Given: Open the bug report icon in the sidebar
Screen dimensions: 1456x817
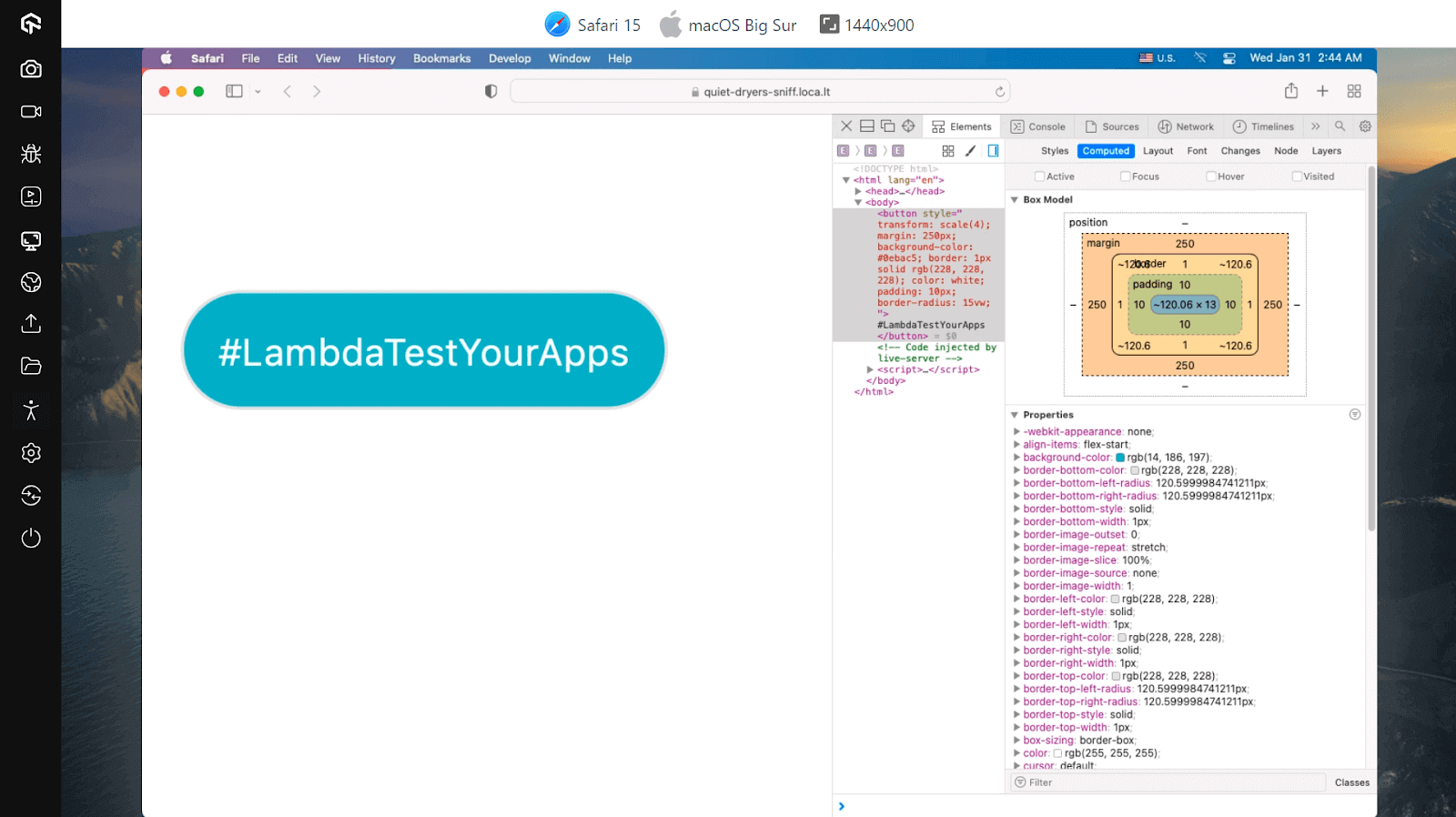Looking at the screenshot, I should pos(31,154).
